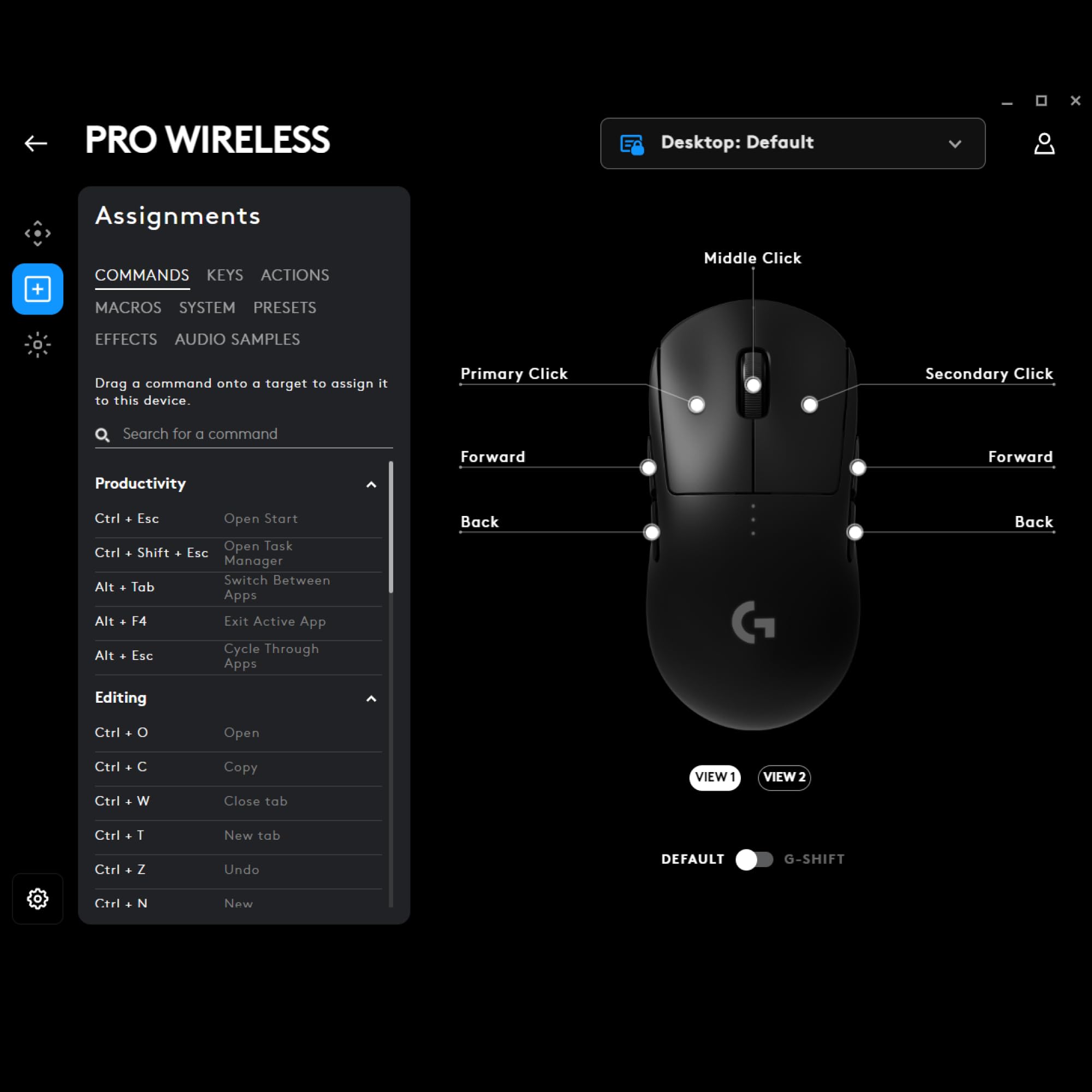Image resolution: width=1092 pixels, height=1092 pixels.
Task: Select the SYSTEM category tab
Action: [207, 307]
